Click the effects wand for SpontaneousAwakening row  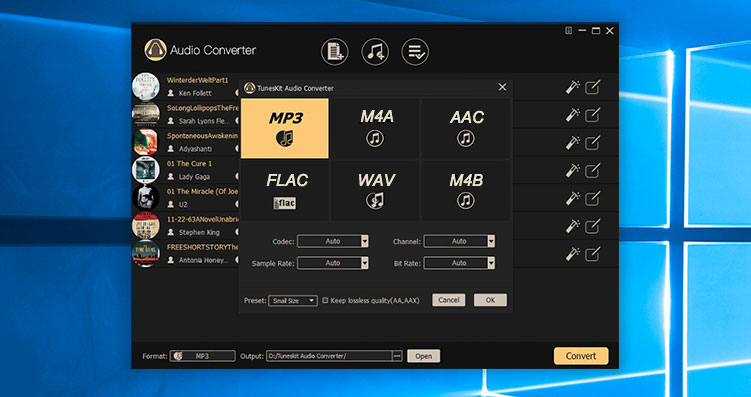(x=572, y=143)
